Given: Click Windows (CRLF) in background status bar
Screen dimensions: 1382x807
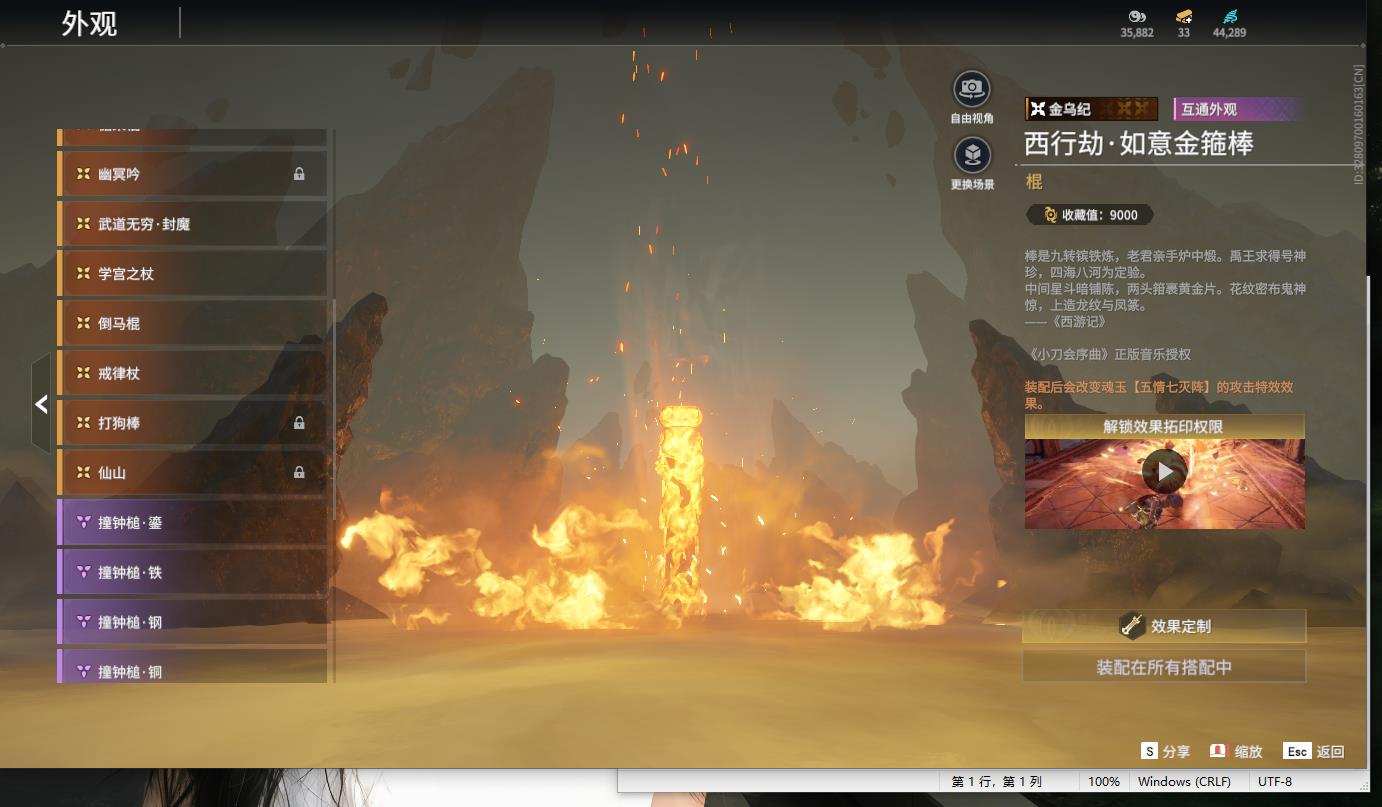Looking at the screenshot, I should (1184, 781).
